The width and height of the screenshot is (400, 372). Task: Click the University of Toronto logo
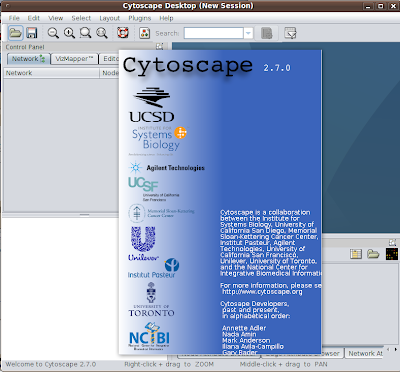click(152, 299)
